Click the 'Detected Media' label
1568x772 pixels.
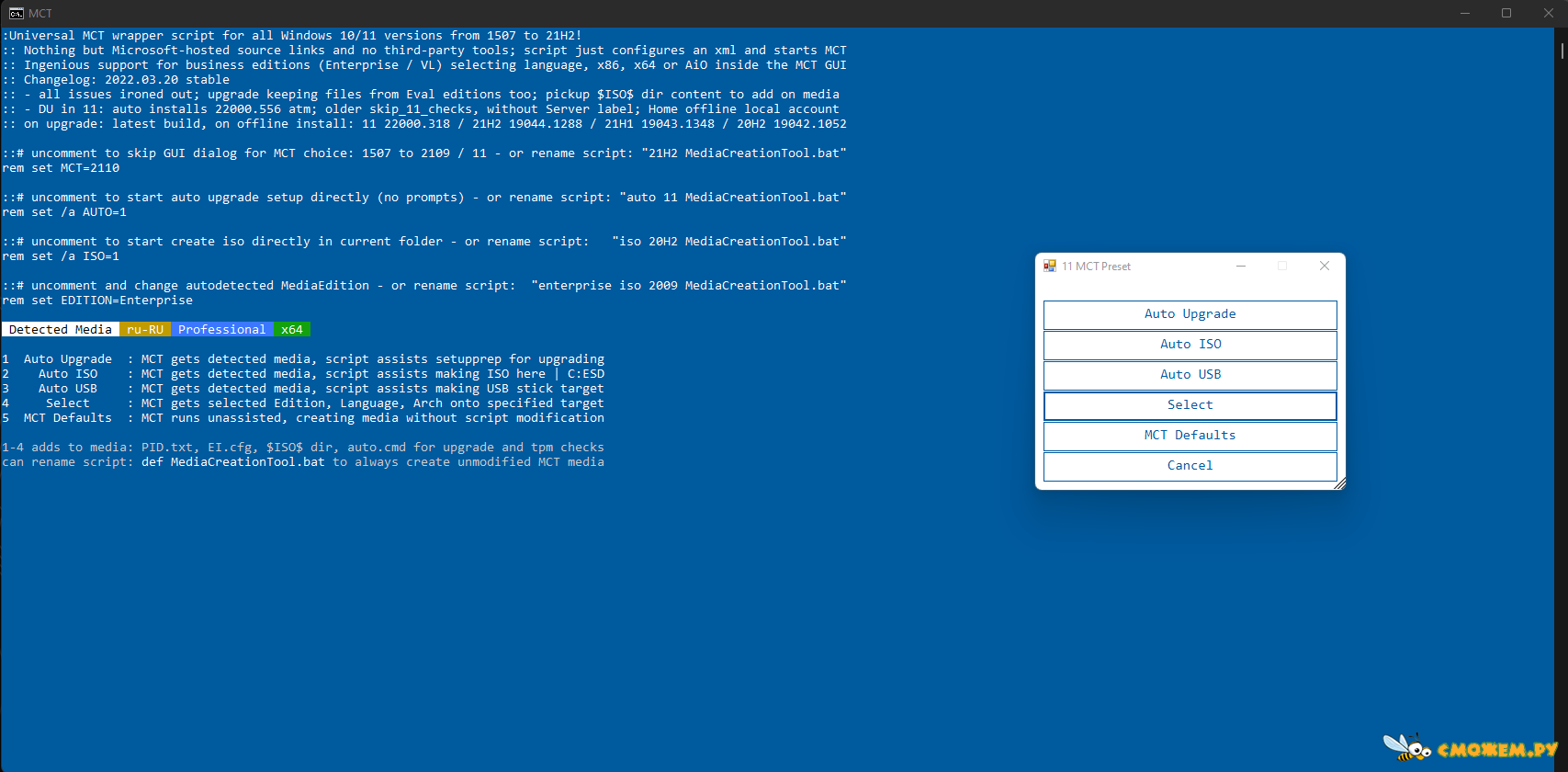(61, 330)
